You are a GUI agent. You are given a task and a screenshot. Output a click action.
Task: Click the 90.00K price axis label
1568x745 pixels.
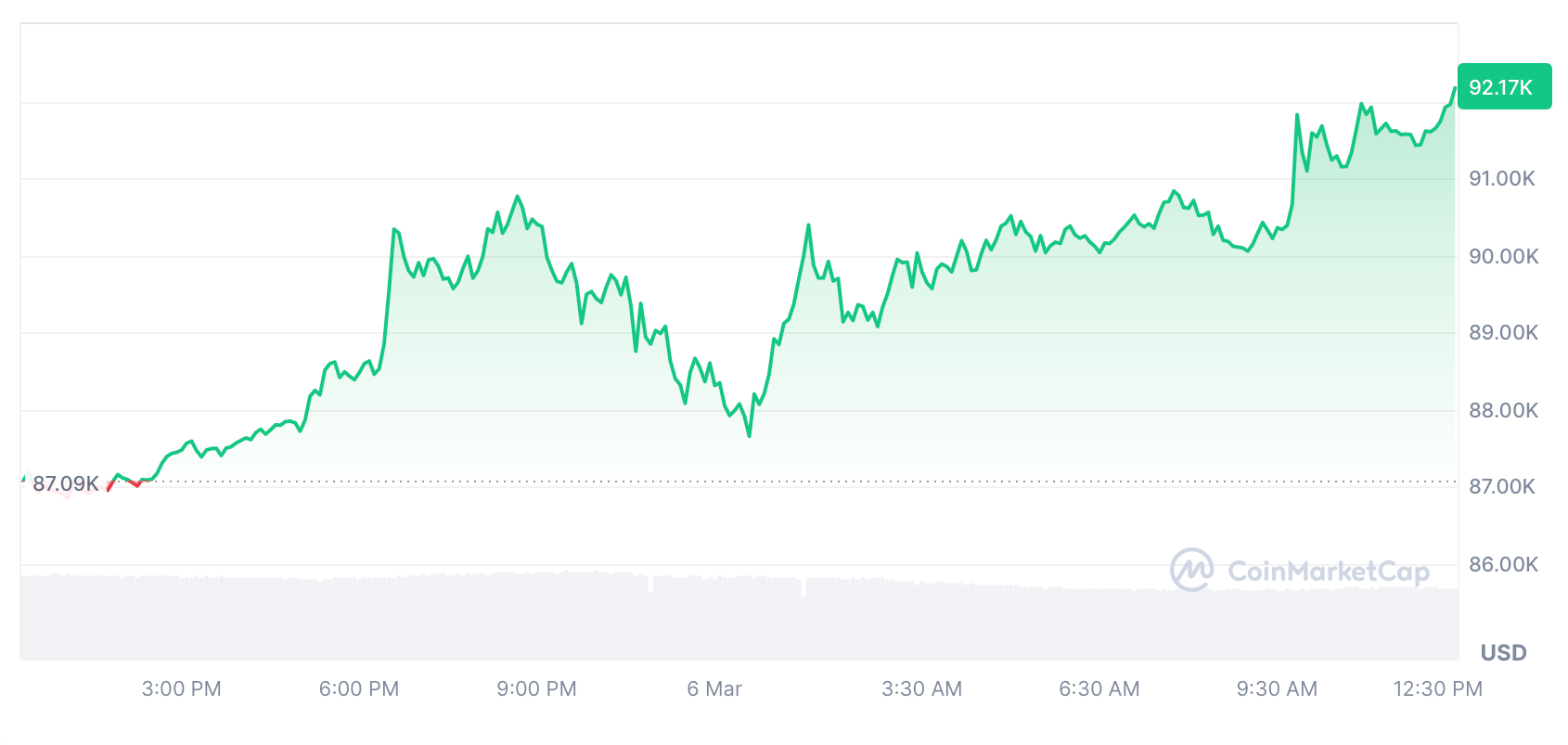[x=1503, y=256]
